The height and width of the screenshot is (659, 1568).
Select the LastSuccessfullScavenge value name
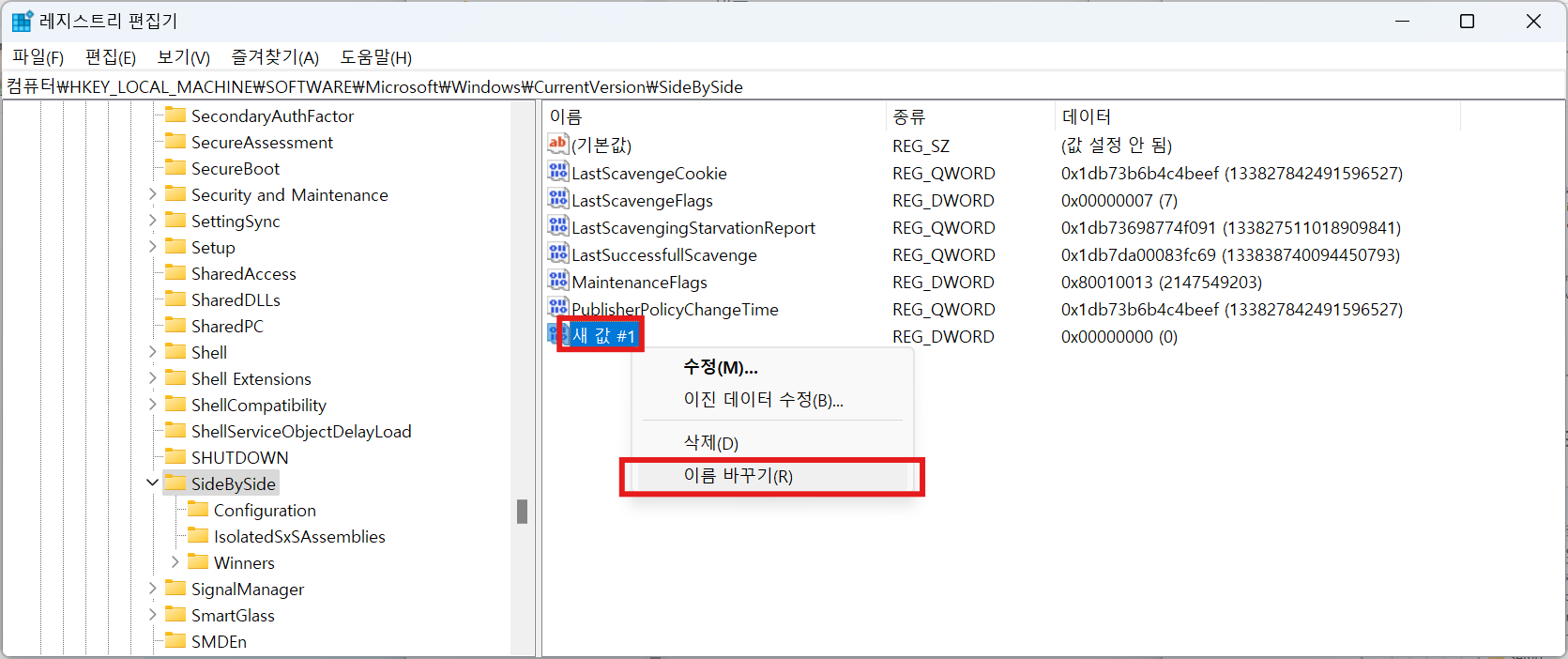click(x=664, y=254)
